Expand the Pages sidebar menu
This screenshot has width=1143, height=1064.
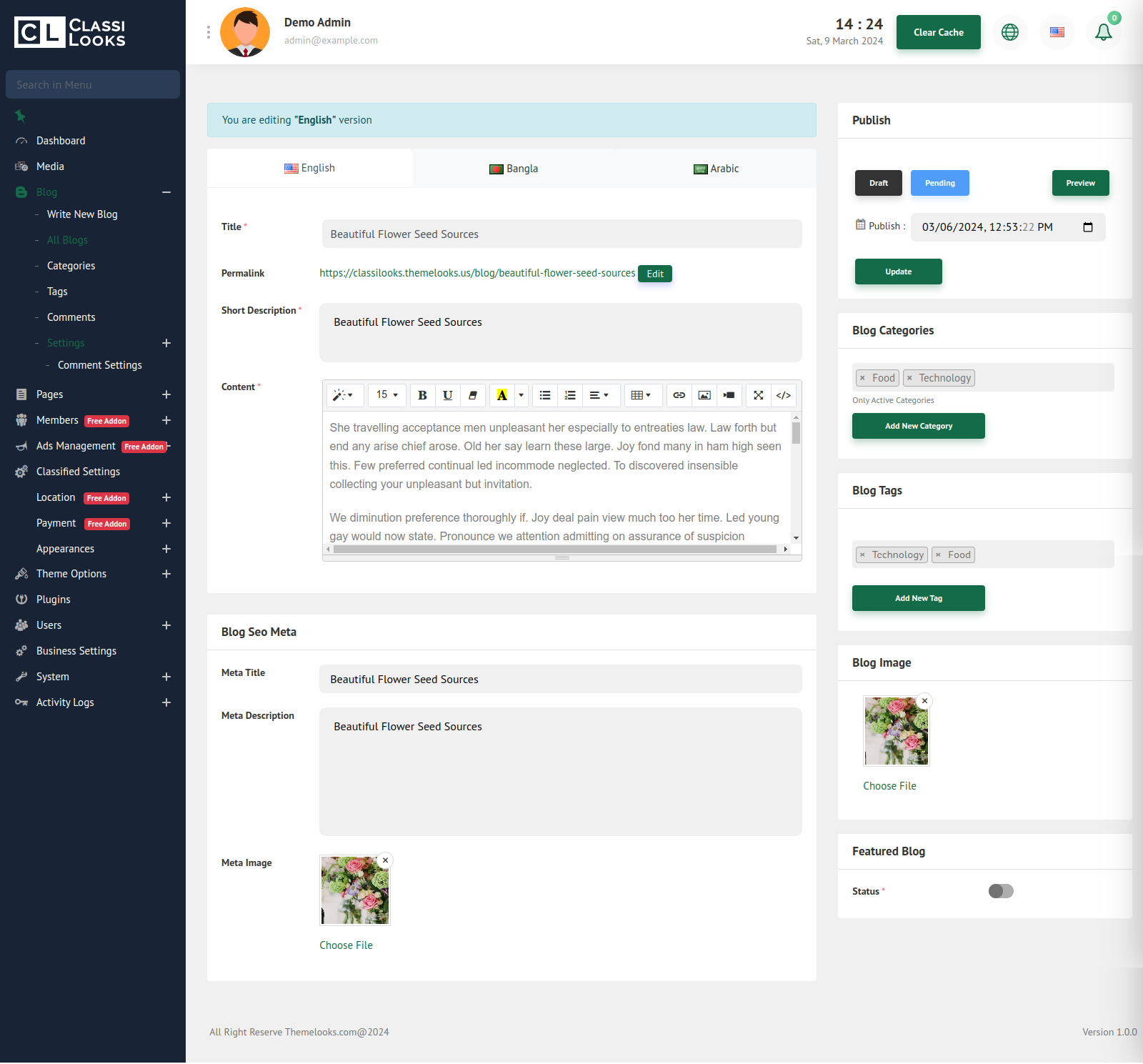click(x=166, y=394)
